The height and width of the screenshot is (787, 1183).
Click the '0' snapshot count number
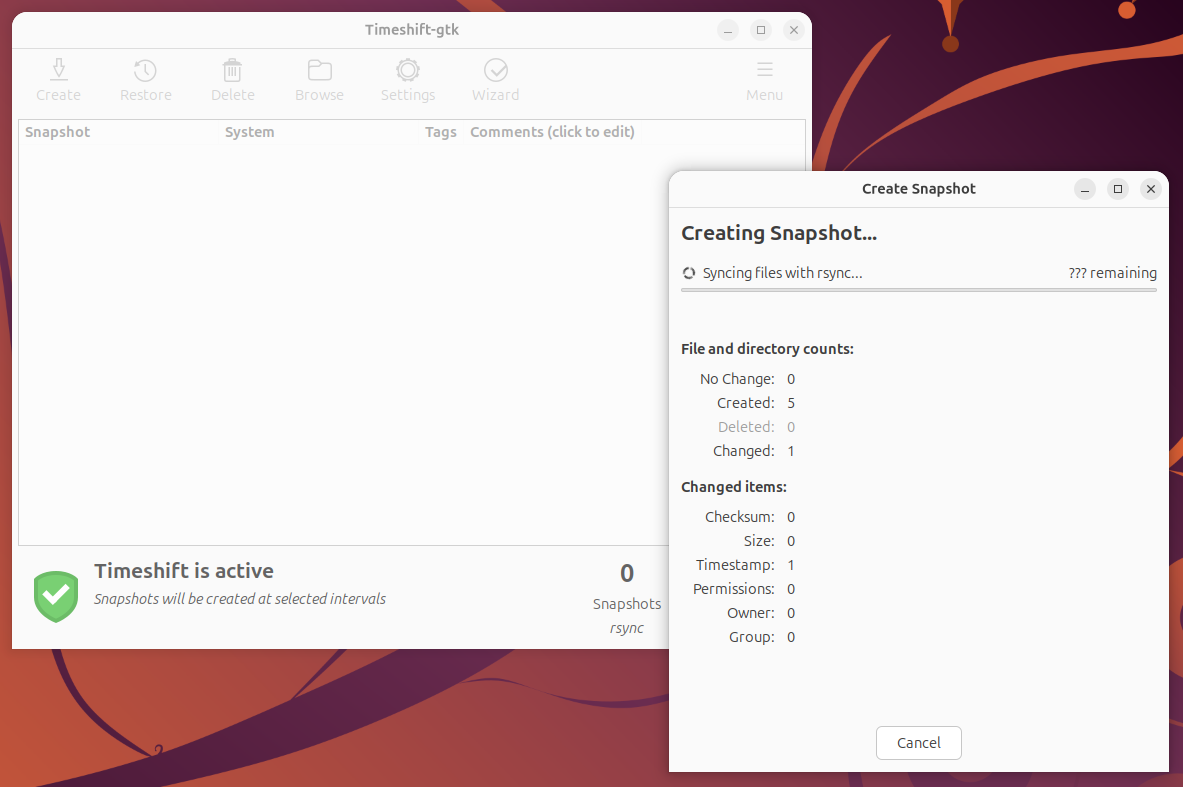pos(627,573)
